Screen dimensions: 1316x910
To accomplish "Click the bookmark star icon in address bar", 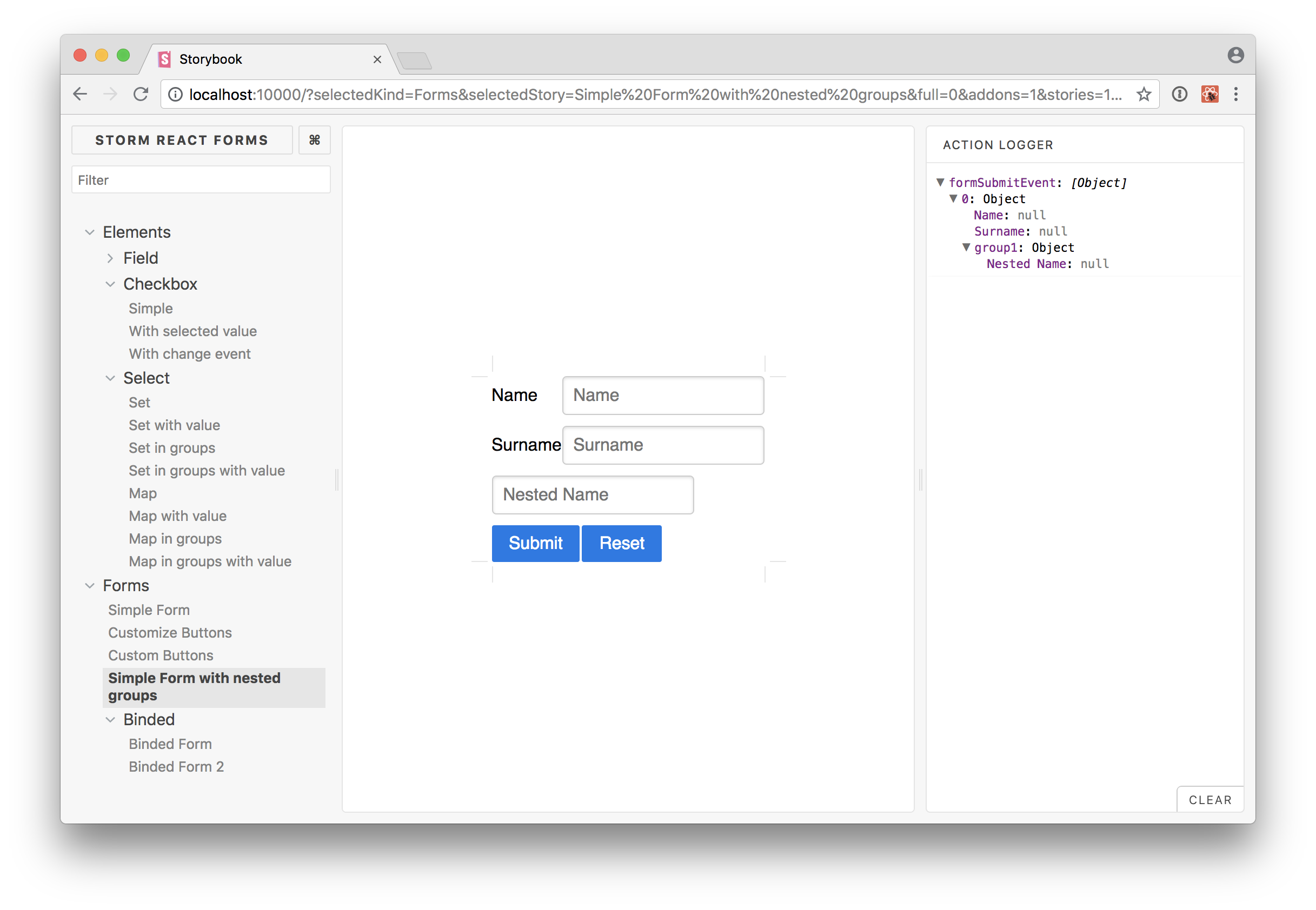I will click(1142, 95).
